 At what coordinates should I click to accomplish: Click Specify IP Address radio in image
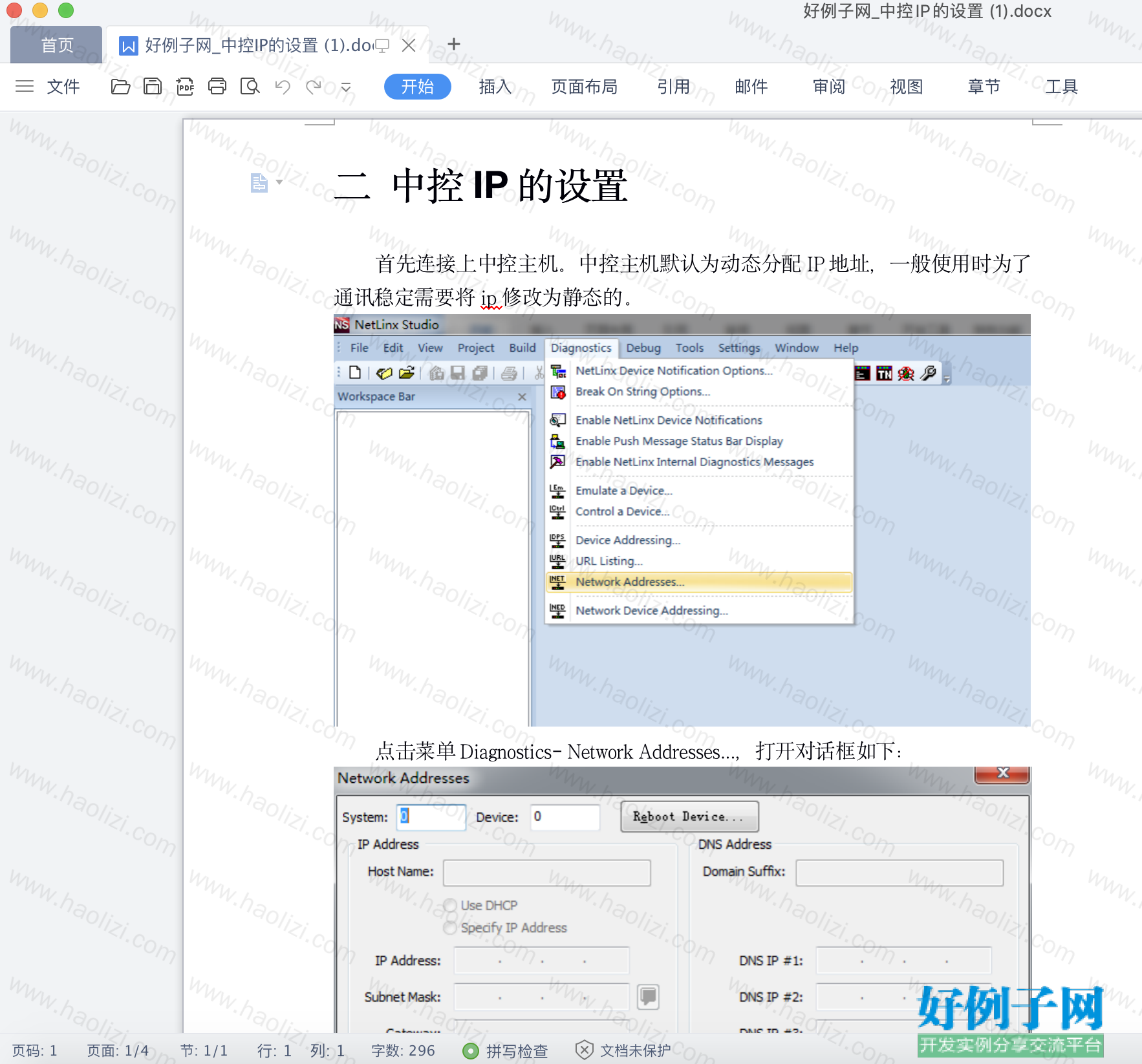pos(450,928)
